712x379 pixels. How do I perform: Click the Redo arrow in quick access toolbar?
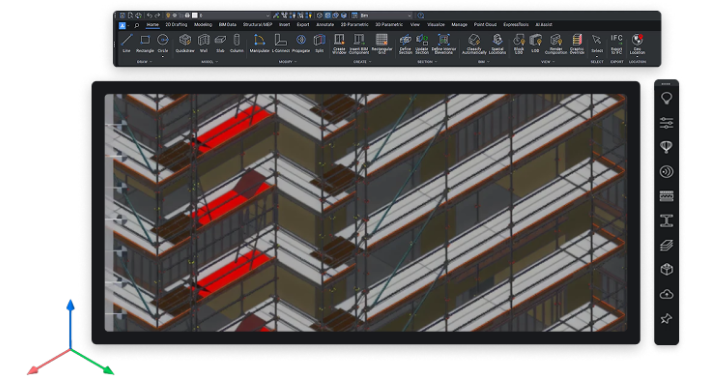pyautogui.click(x=157, y=15)
